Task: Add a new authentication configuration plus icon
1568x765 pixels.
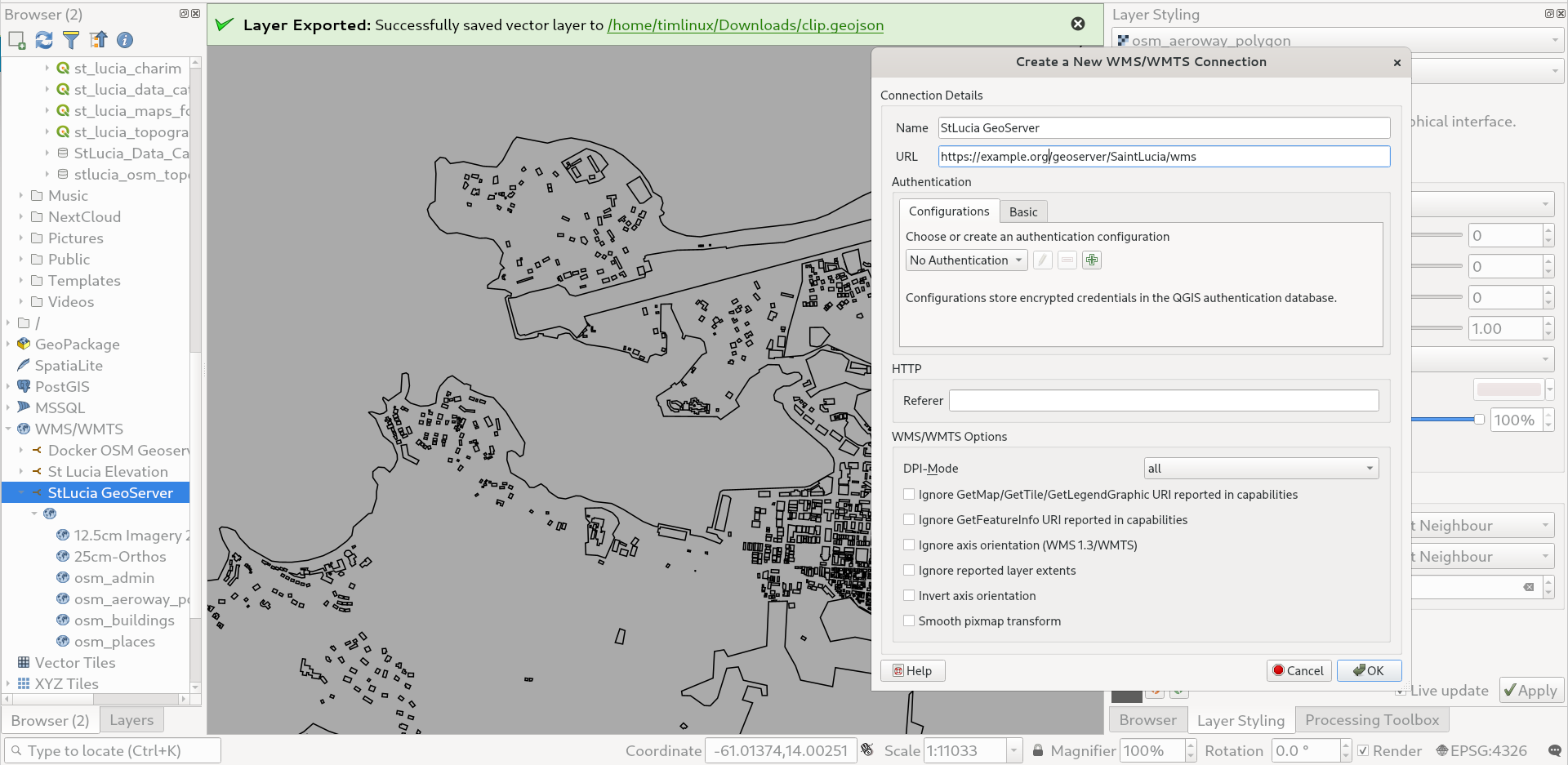Action: pos(1092,260)
